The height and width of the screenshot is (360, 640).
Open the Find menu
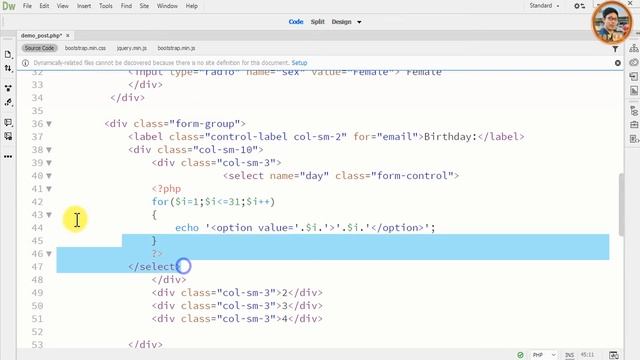pyautogui.click(x=126, y=6)
